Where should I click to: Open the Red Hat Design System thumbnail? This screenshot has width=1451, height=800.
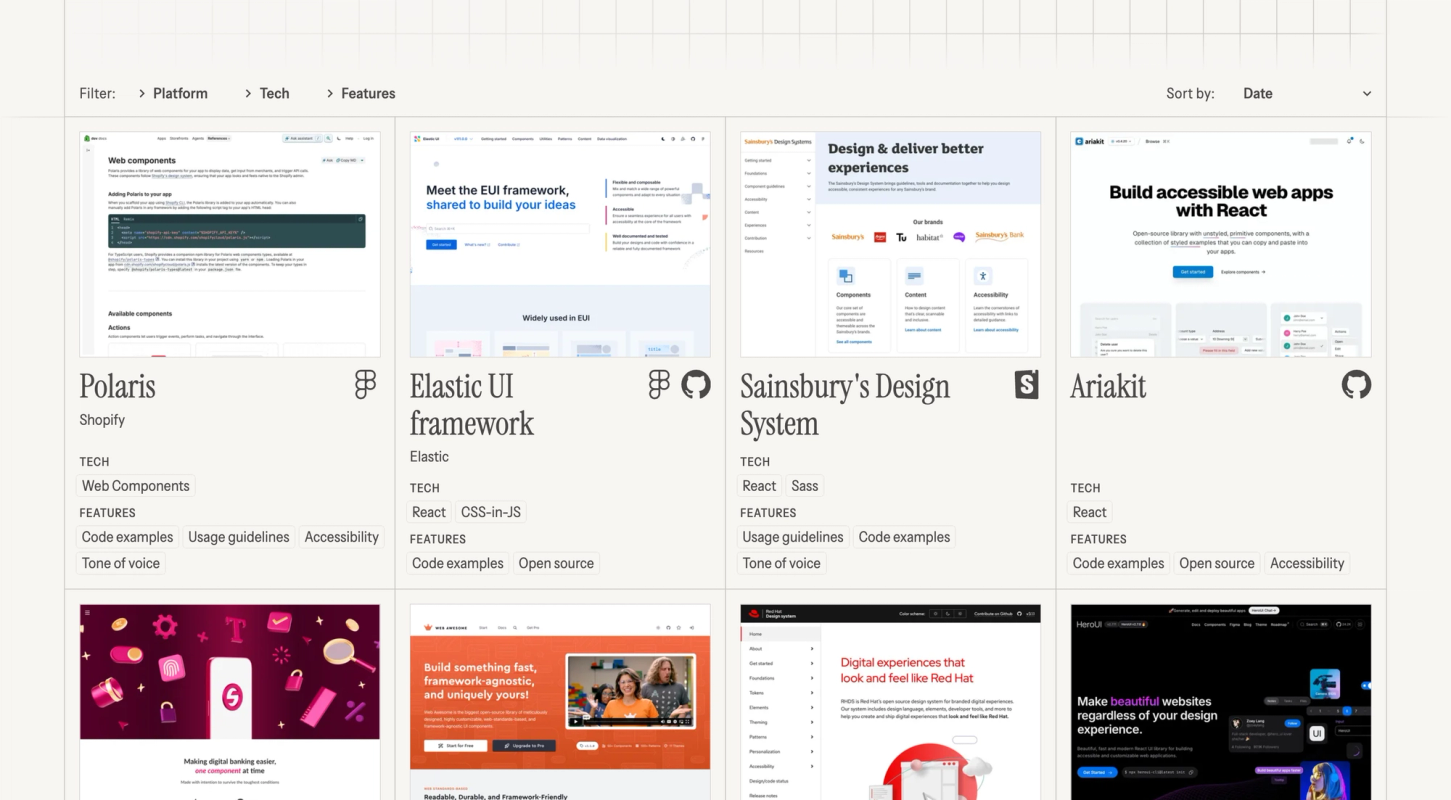(x=890, y=702)
